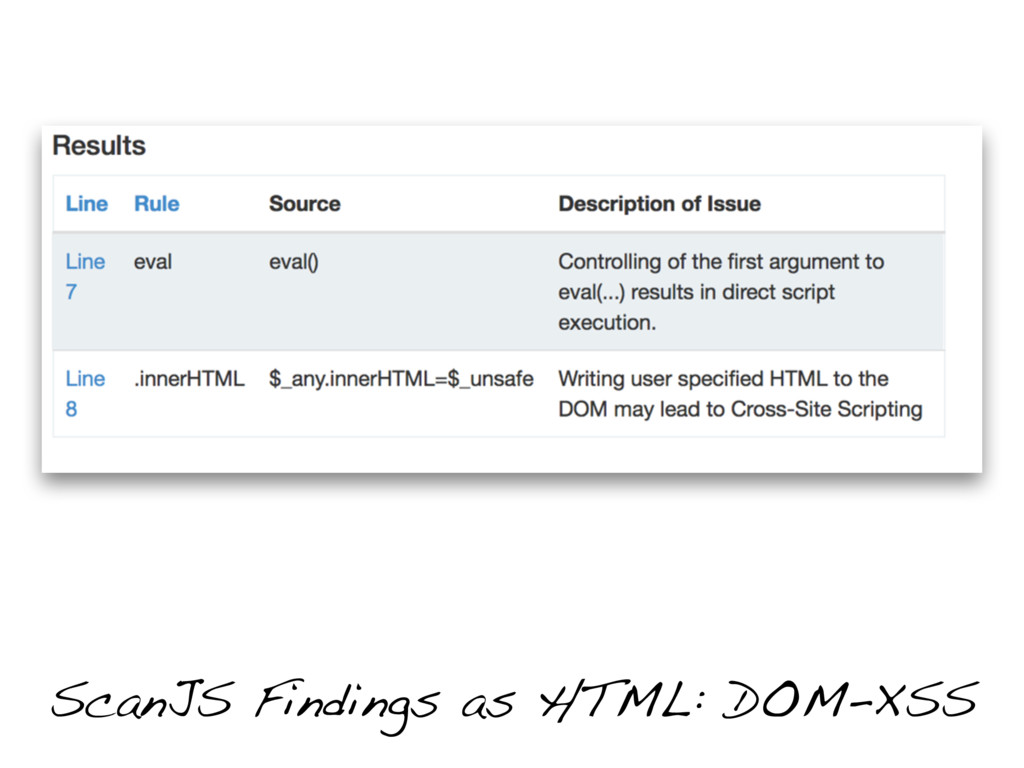This screenshot has height=768, width=1024.
Task: Open the Line 7 link
Action: point(85,276)
